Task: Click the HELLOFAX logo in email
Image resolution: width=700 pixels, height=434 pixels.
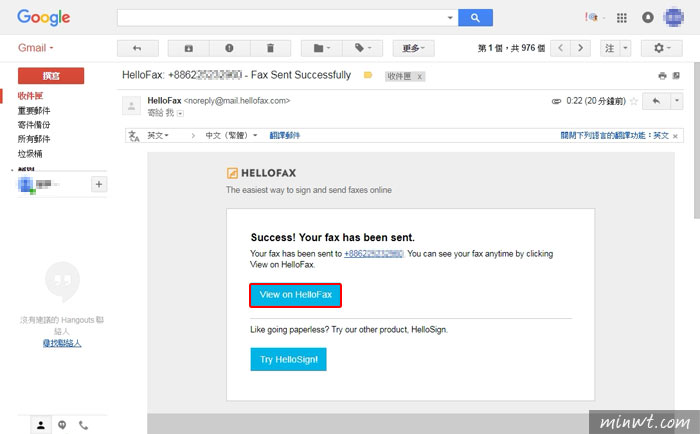Action: click(261, 173)
